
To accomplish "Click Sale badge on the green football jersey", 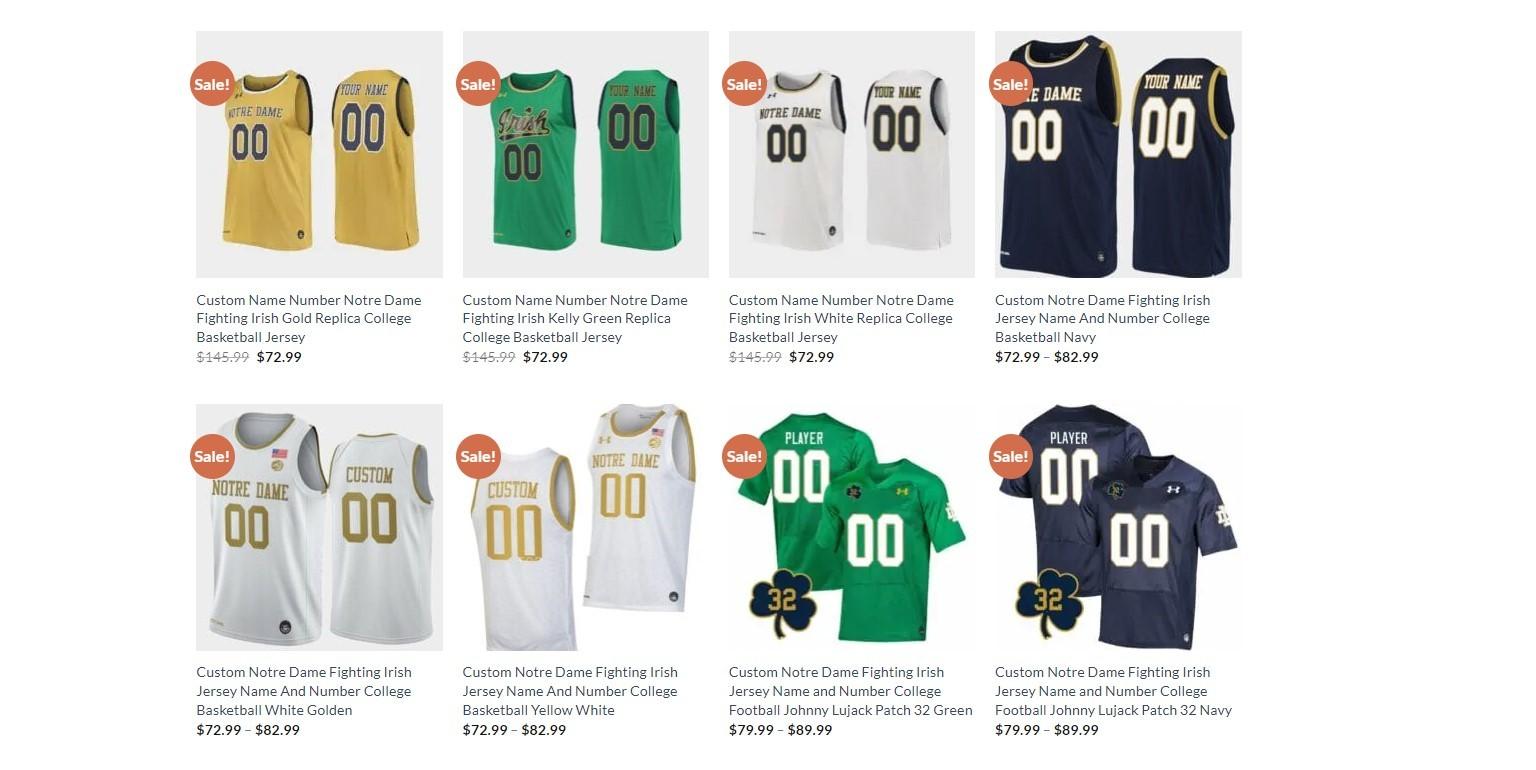I will pos(744,456).
